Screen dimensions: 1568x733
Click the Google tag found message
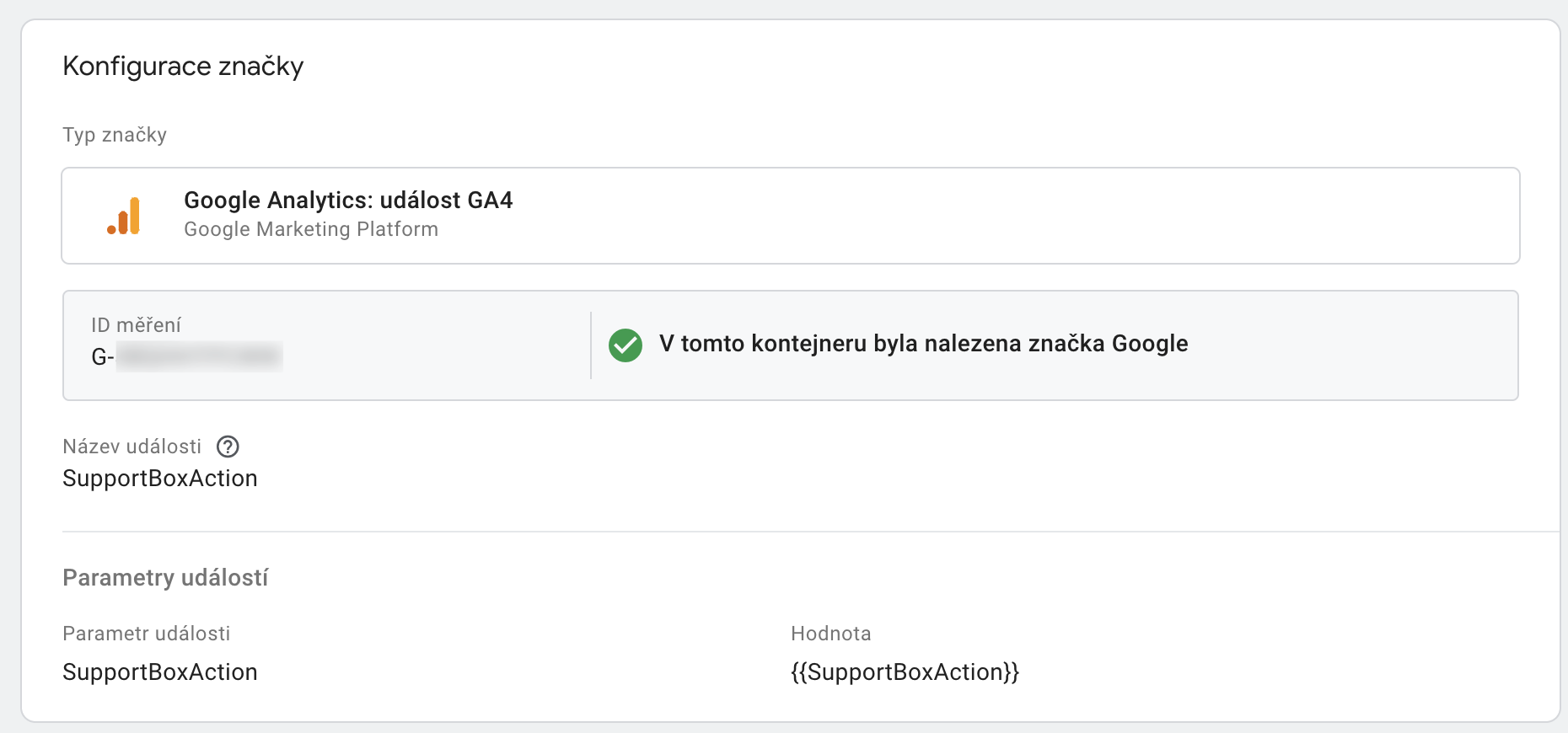click(x=923, y=344)
